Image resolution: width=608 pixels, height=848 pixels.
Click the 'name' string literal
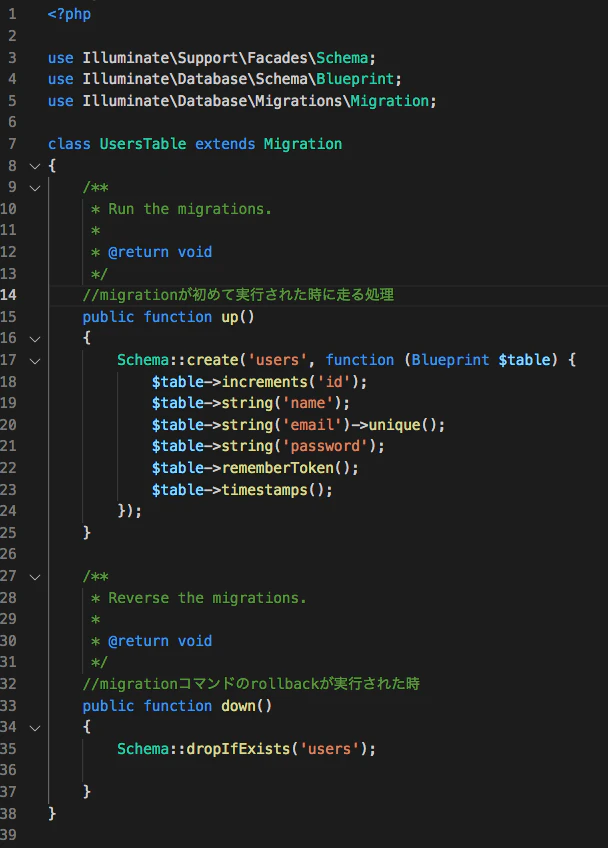point(307,403)
